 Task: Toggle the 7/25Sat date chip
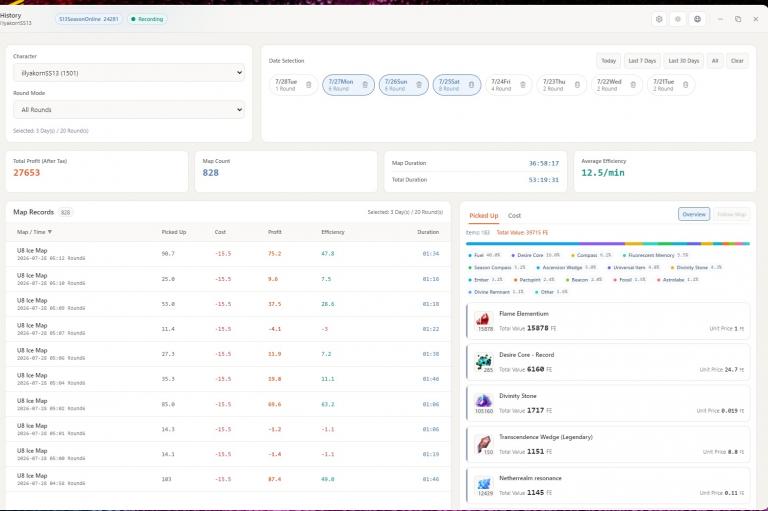[x=456, y=85]
